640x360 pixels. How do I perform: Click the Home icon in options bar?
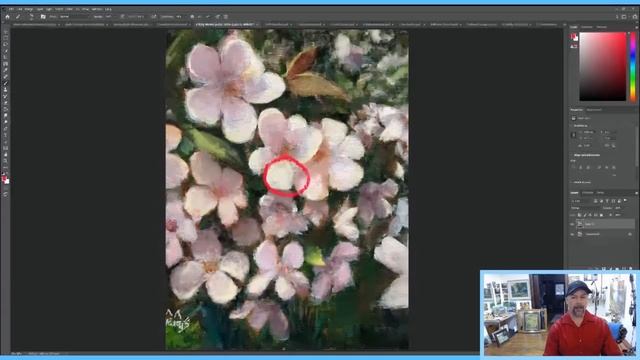[7, 17]
